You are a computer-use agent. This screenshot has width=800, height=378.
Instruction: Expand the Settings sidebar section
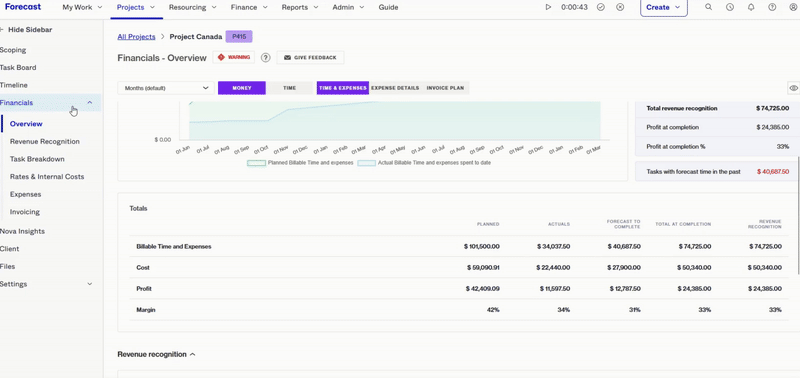90,284
